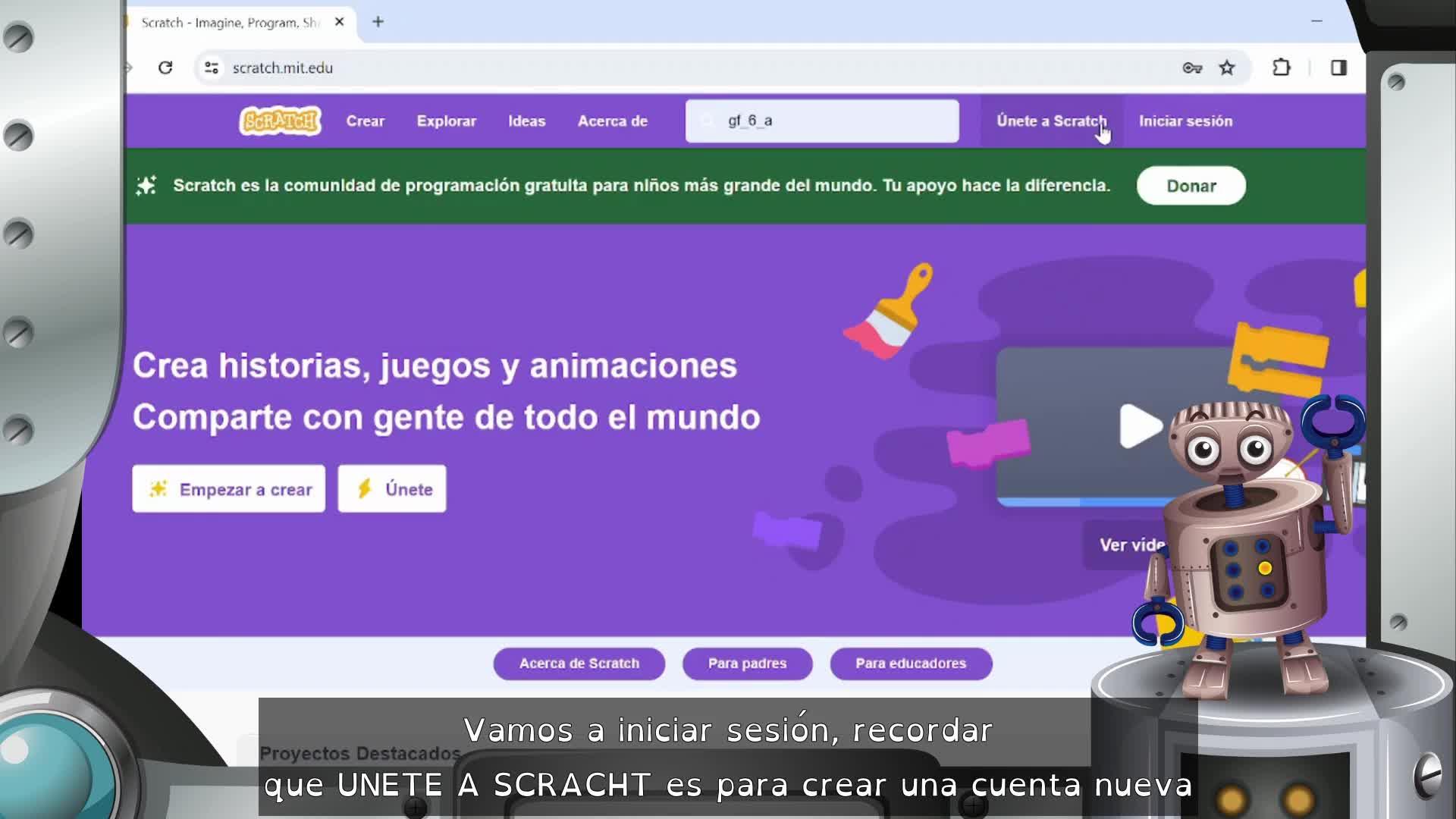Viewport: 1456px width, 819px height.
Task: Open the Crear menu item
Action: click(x=365, y=121)
